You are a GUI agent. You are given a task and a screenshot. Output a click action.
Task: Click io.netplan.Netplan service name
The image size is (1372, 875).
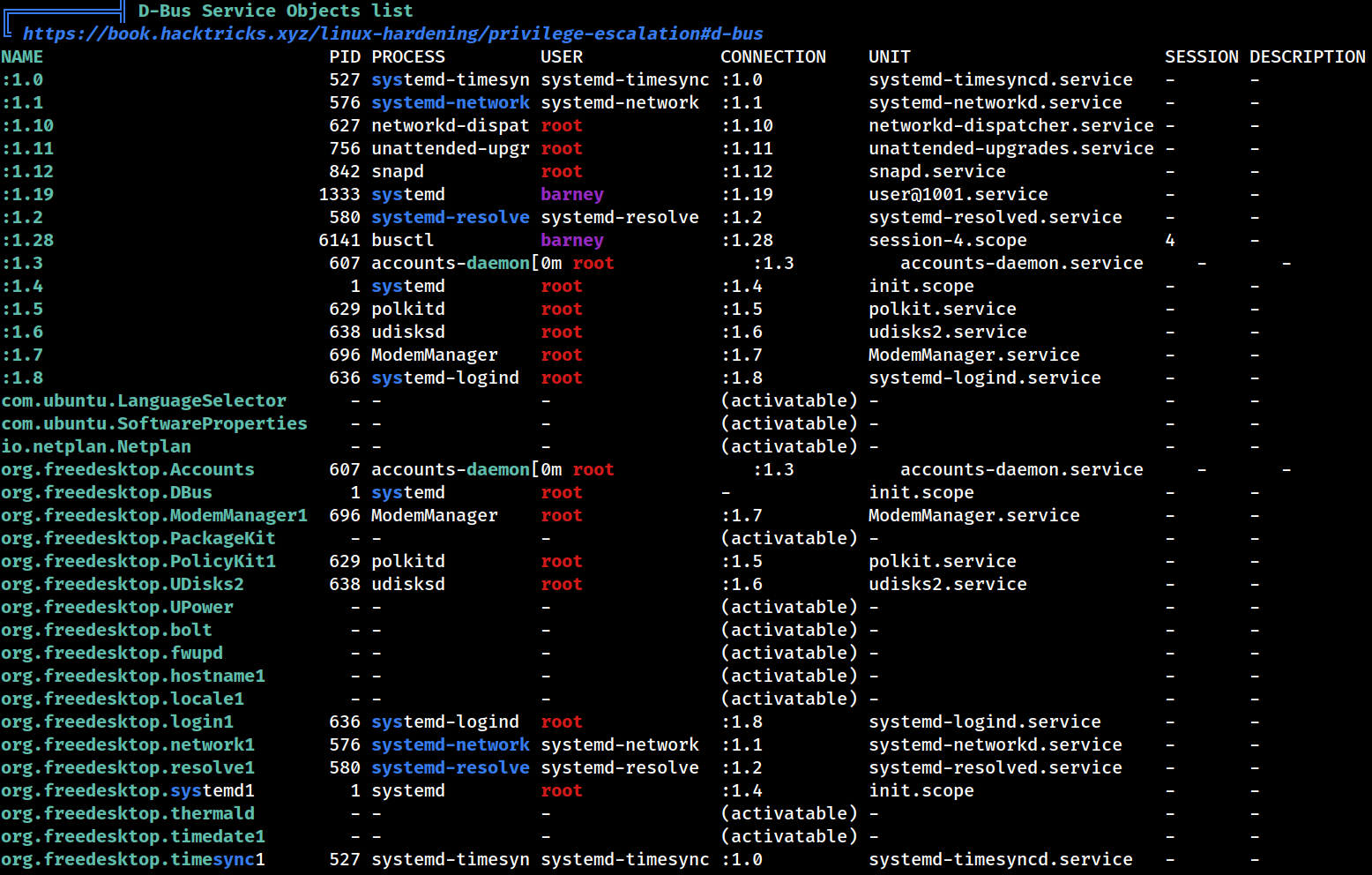pyautogui.click(x=96, y=446)
